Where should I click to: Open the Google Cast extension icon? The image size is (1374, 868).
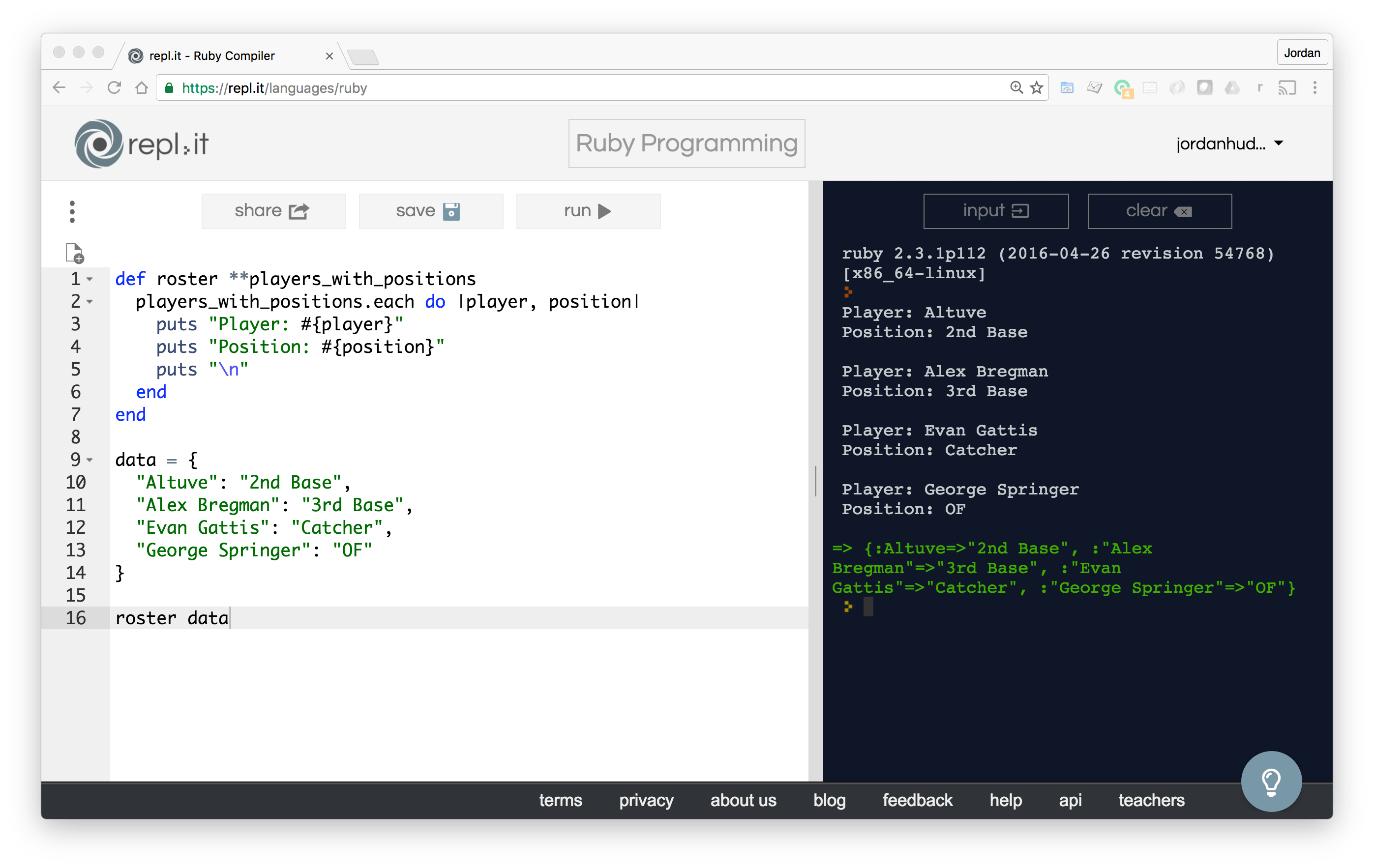coord(1288,88)
